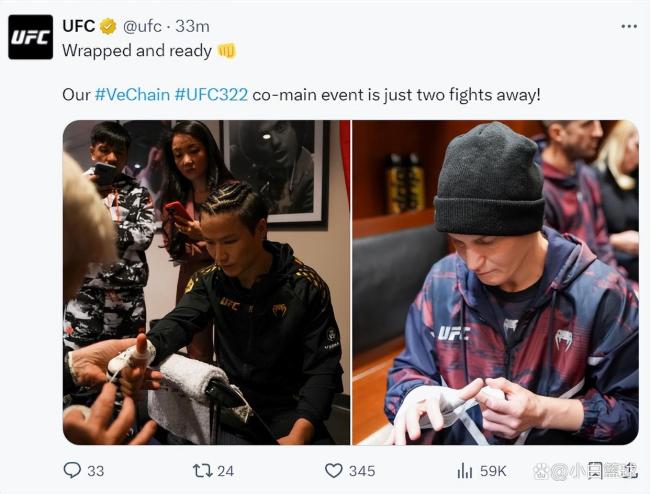Click the reply speech bubble icon

(x=72, y=470)
